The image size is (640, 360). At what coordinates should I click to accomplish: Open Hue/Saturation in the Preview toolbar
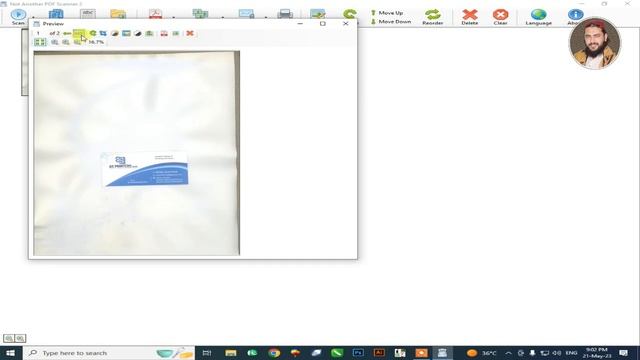[126, 33]
